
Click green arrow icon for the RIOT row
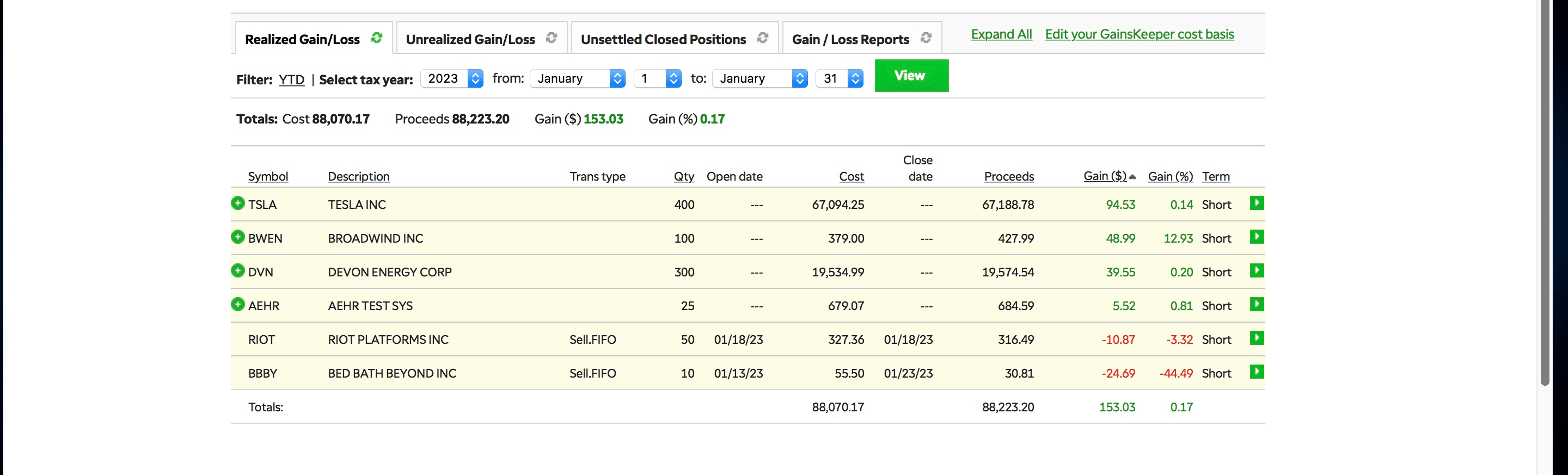(1257, 338)
